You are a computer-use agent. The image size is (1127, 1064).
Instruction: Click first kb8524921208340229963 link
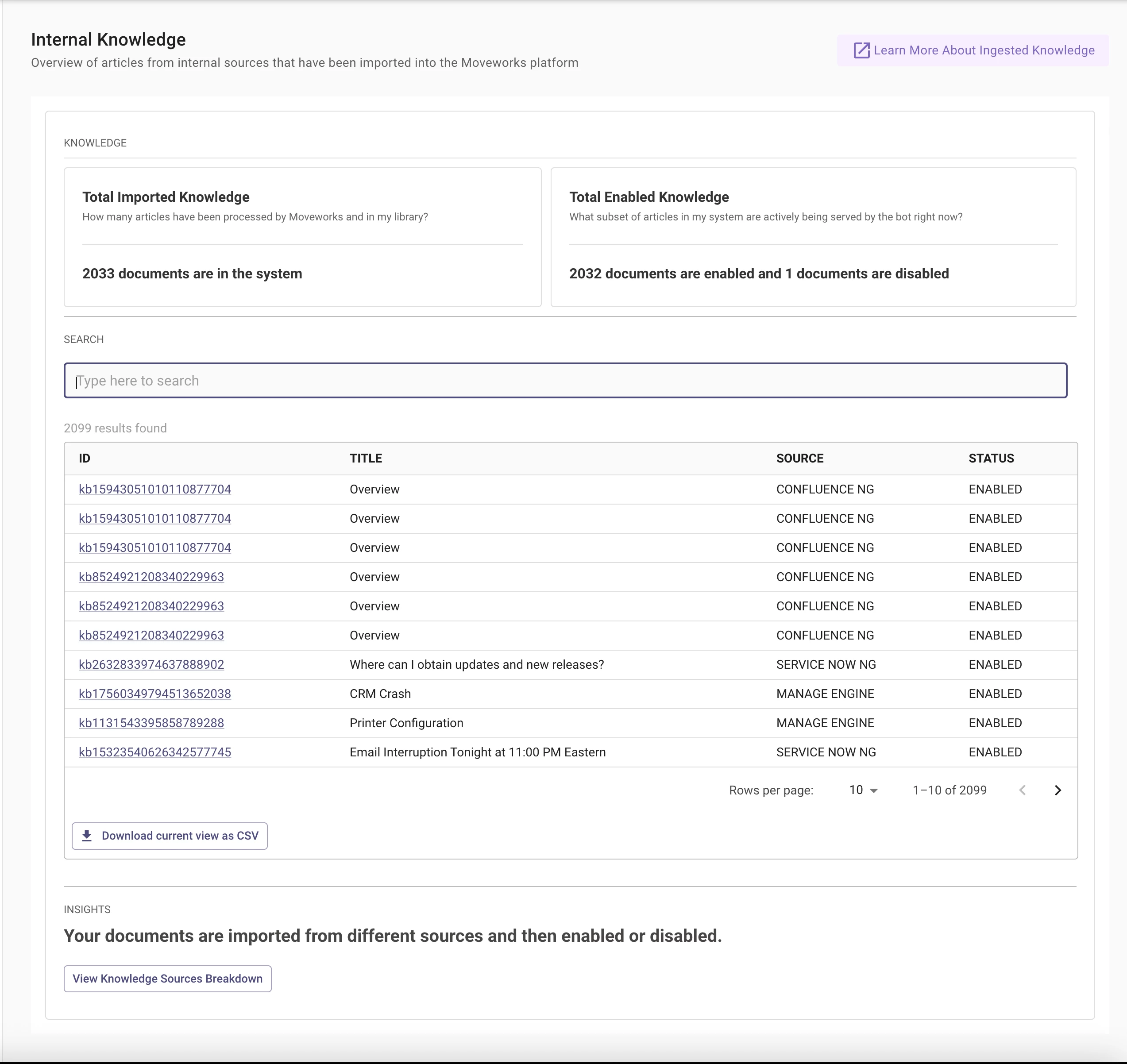pos(151,577)
